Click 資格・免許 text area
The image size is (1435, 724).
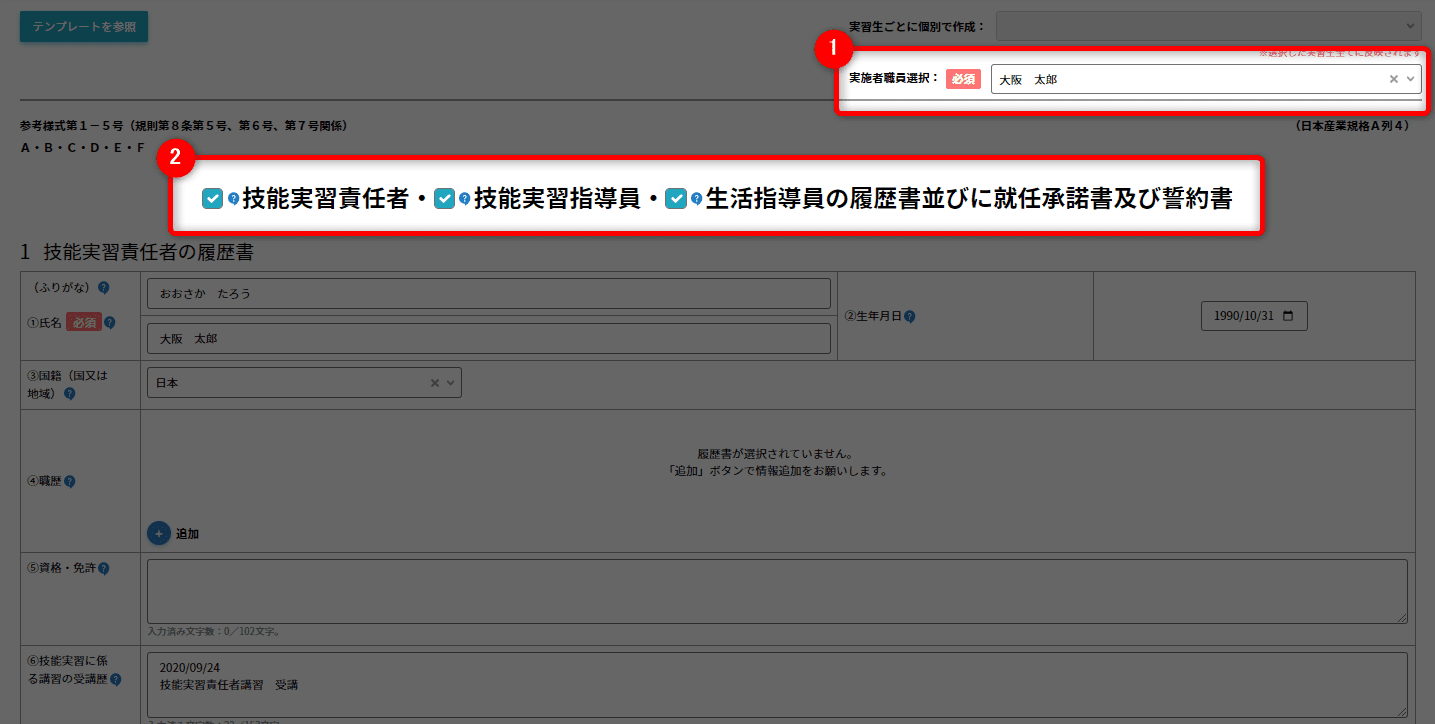[x=776, y=591]
